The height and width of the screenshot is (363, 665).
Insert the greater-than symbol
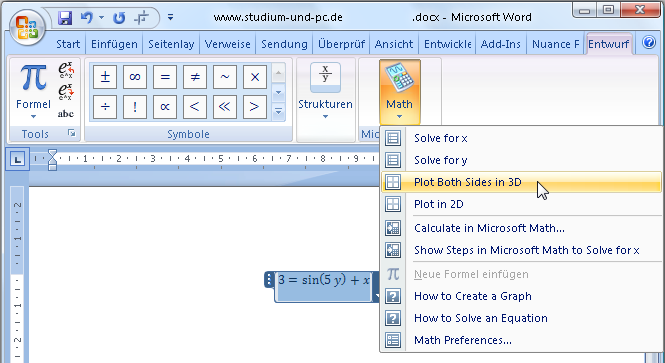point(255,107)
